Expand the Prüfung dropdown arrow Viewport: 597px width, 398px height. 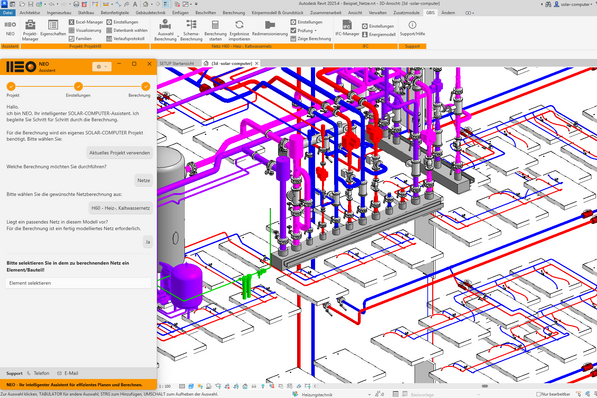click(316, 30)
